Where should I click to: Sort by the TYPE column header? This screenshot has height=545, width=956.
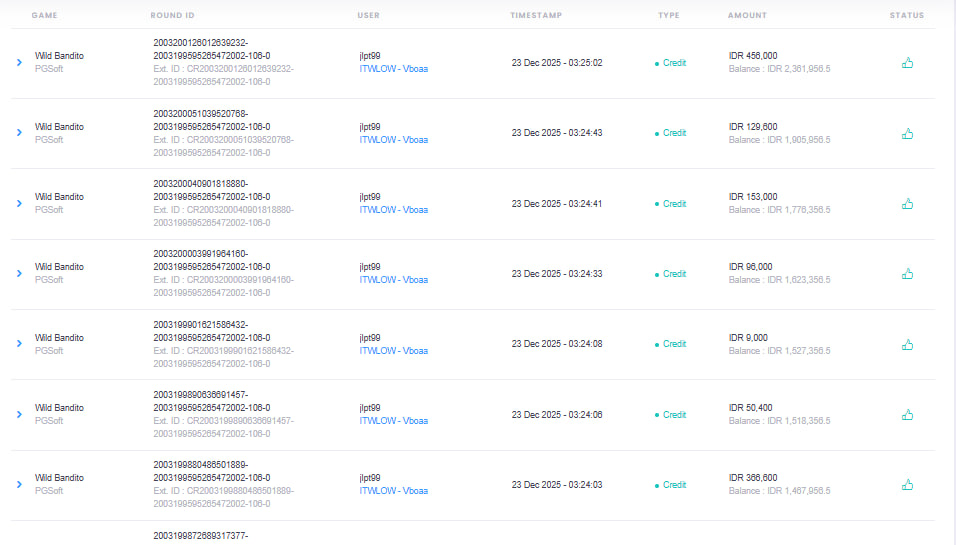pyautogui.click(x=669, y=15)
